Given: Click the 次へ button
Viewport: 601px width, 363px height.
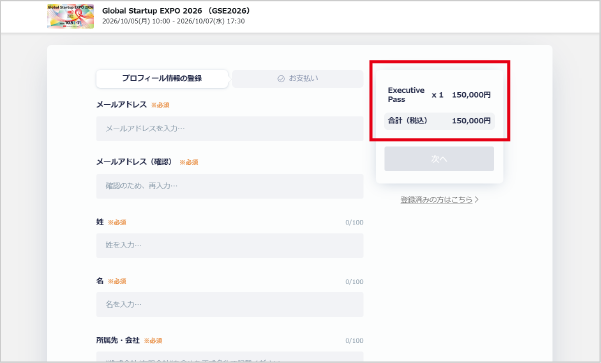Looking at the screenshot, I should click(439, 159).
